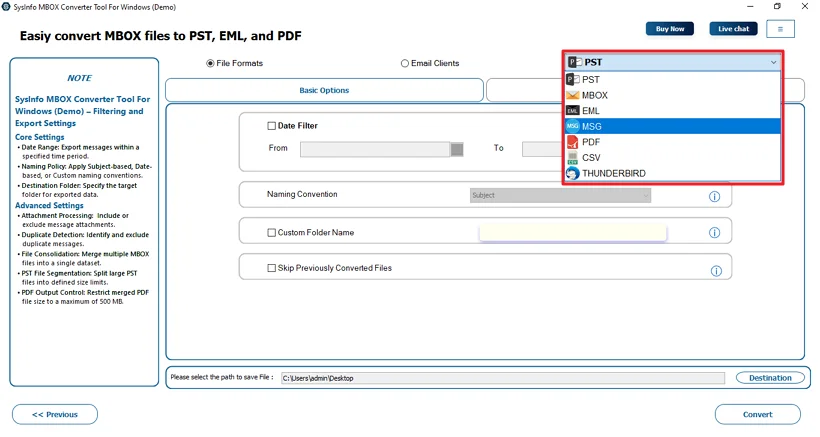Open Live chat

tap(733, 29)
